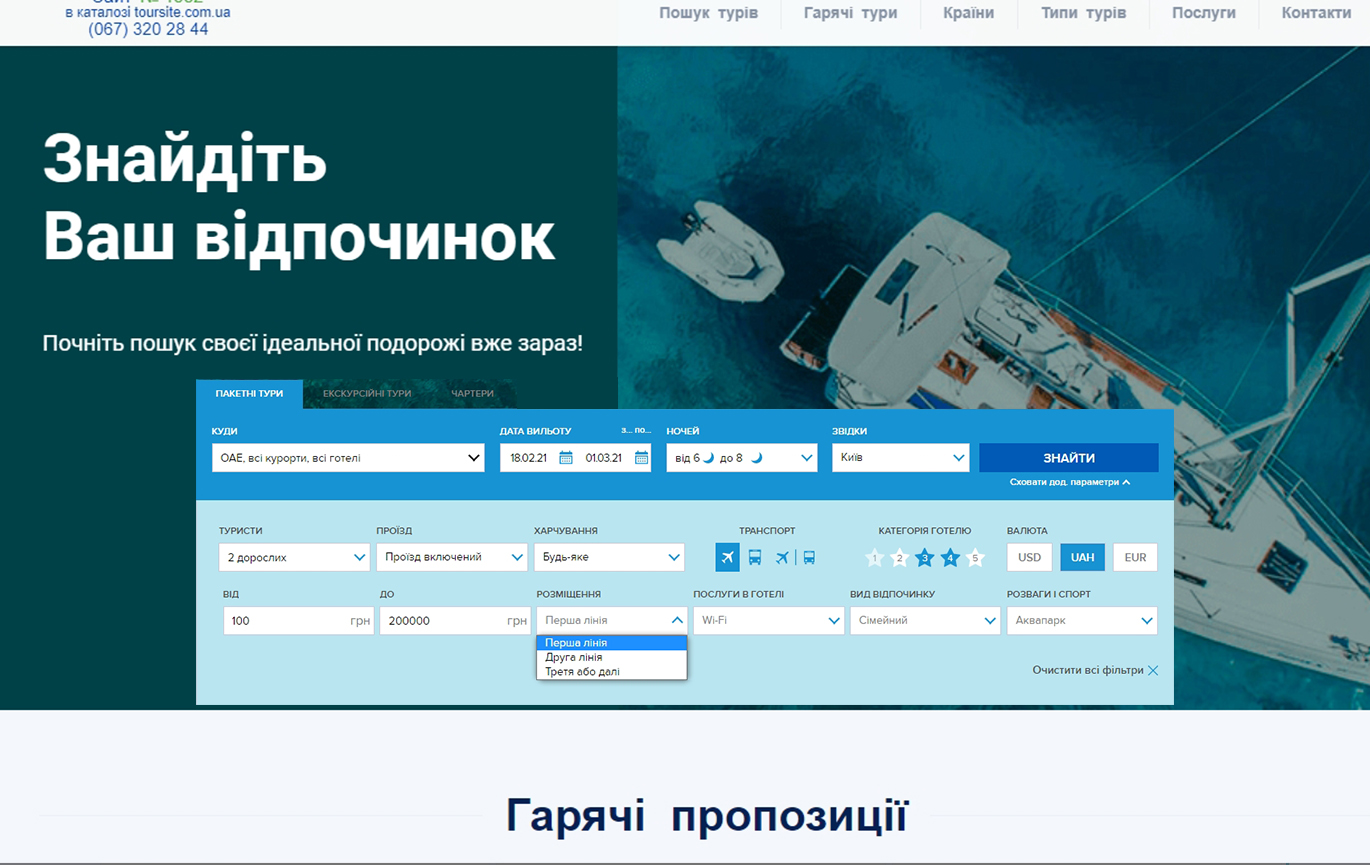Click the 18.02.21 start date field

pos(528,458)
